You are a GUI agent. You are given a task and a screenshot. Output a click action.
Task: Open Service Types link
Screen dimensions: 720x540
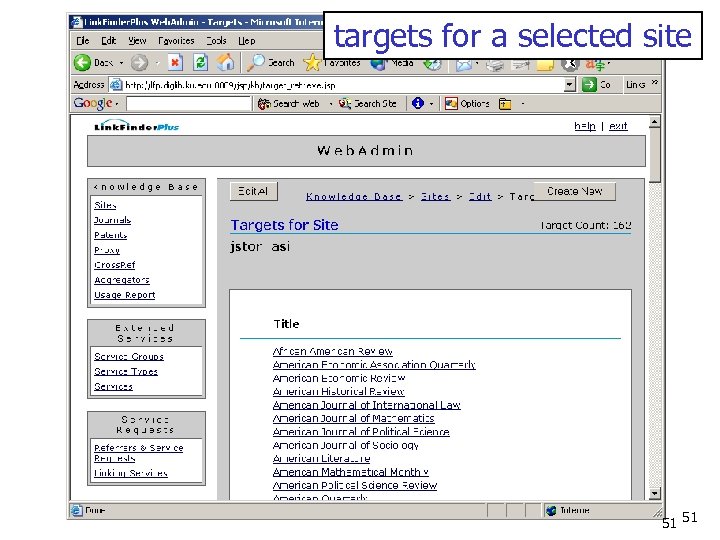(x=126, y=371)
